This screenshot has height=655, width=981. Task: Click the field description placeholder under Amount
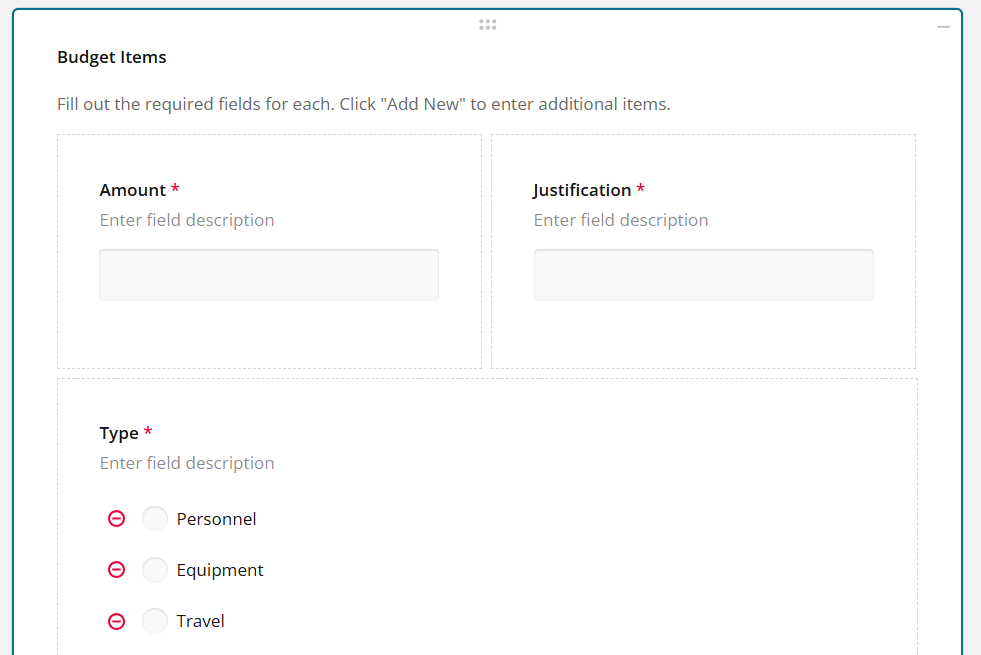coord(187,219)
